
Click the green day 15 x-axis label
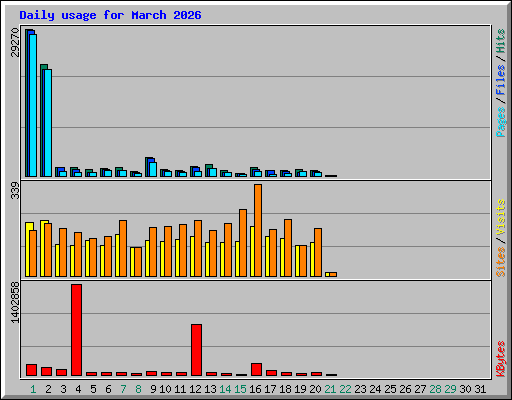(x=240, y=389)
